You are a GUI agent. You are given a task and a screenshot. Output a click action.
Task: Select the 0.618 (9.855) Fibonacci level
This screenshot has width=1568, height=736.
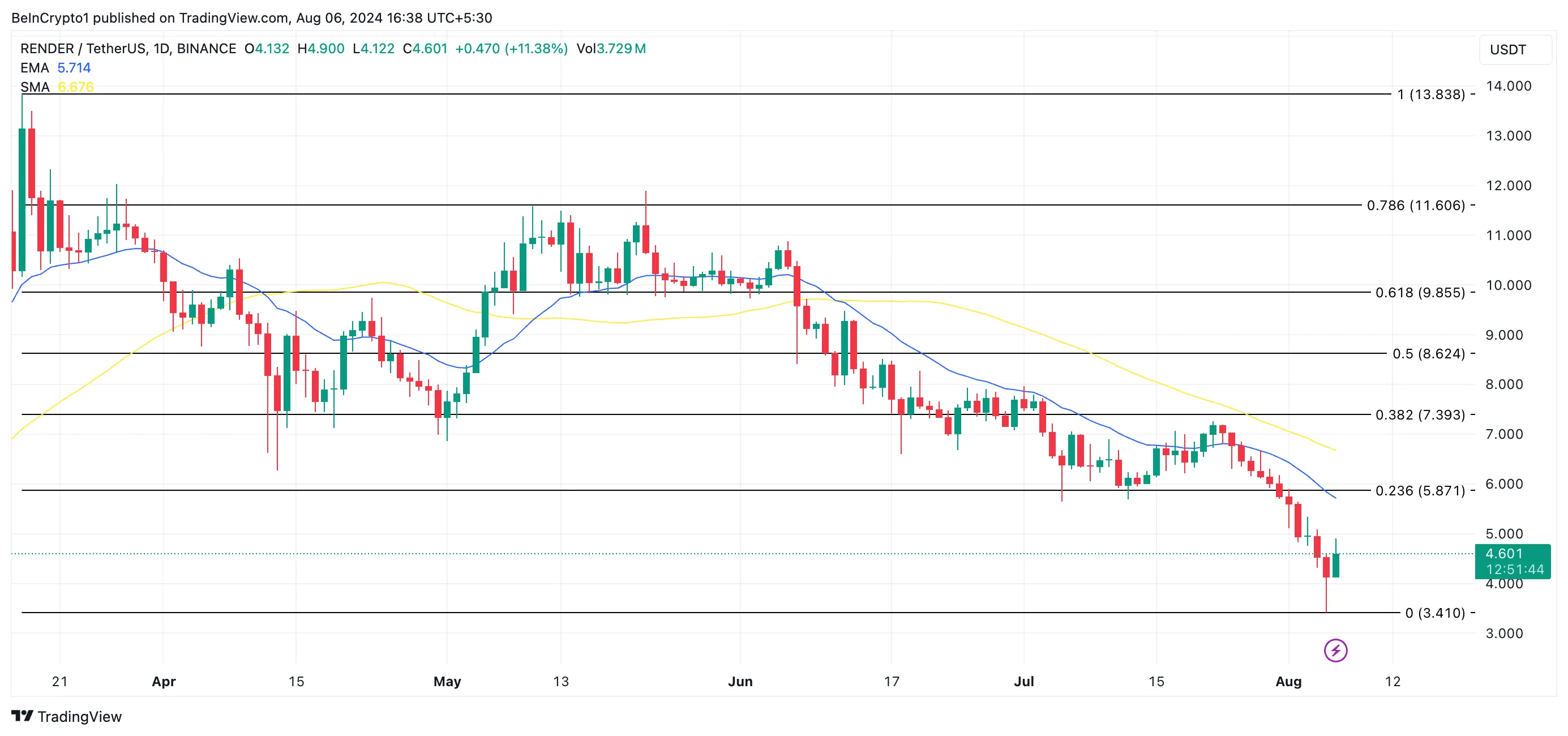point(1420,292)
